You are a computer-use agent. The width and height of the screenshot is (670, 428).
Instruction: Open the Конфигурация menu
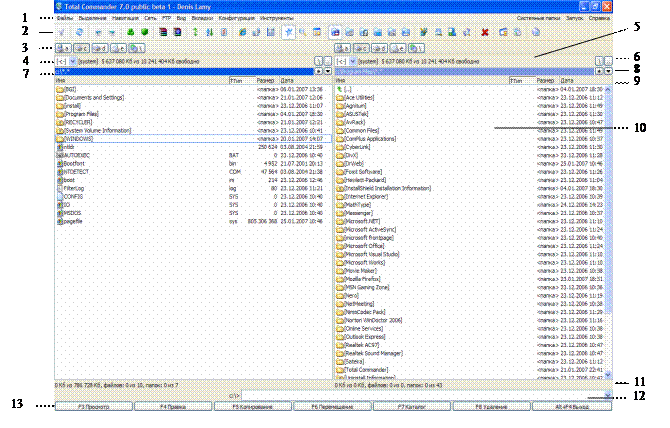237,18
